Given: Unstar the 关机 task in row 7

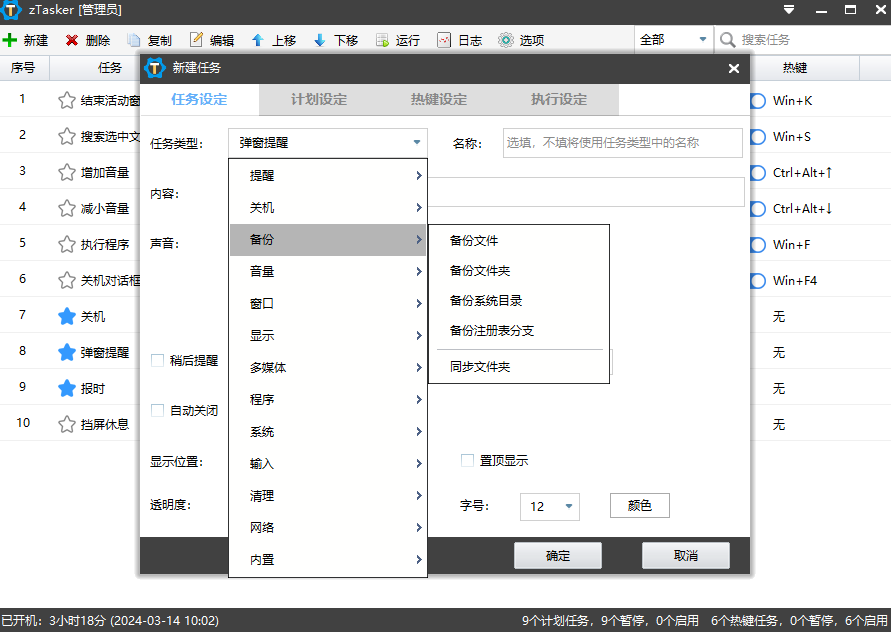Looking at the screenshot, I should click(66, 316).
